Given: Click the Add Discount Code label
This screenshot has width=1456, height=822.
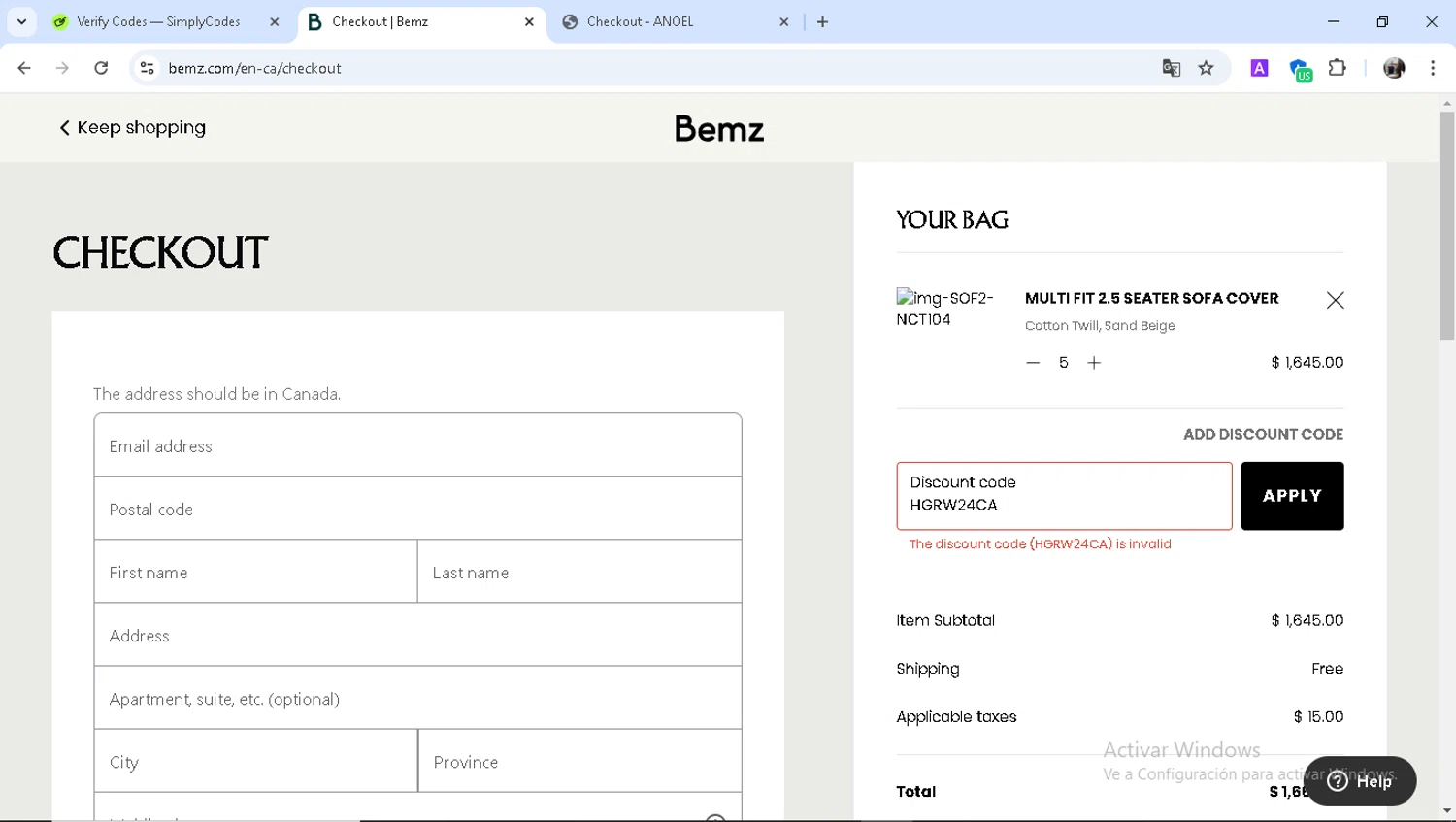Looking at the screenshot, I should [x=1263, y=434].
